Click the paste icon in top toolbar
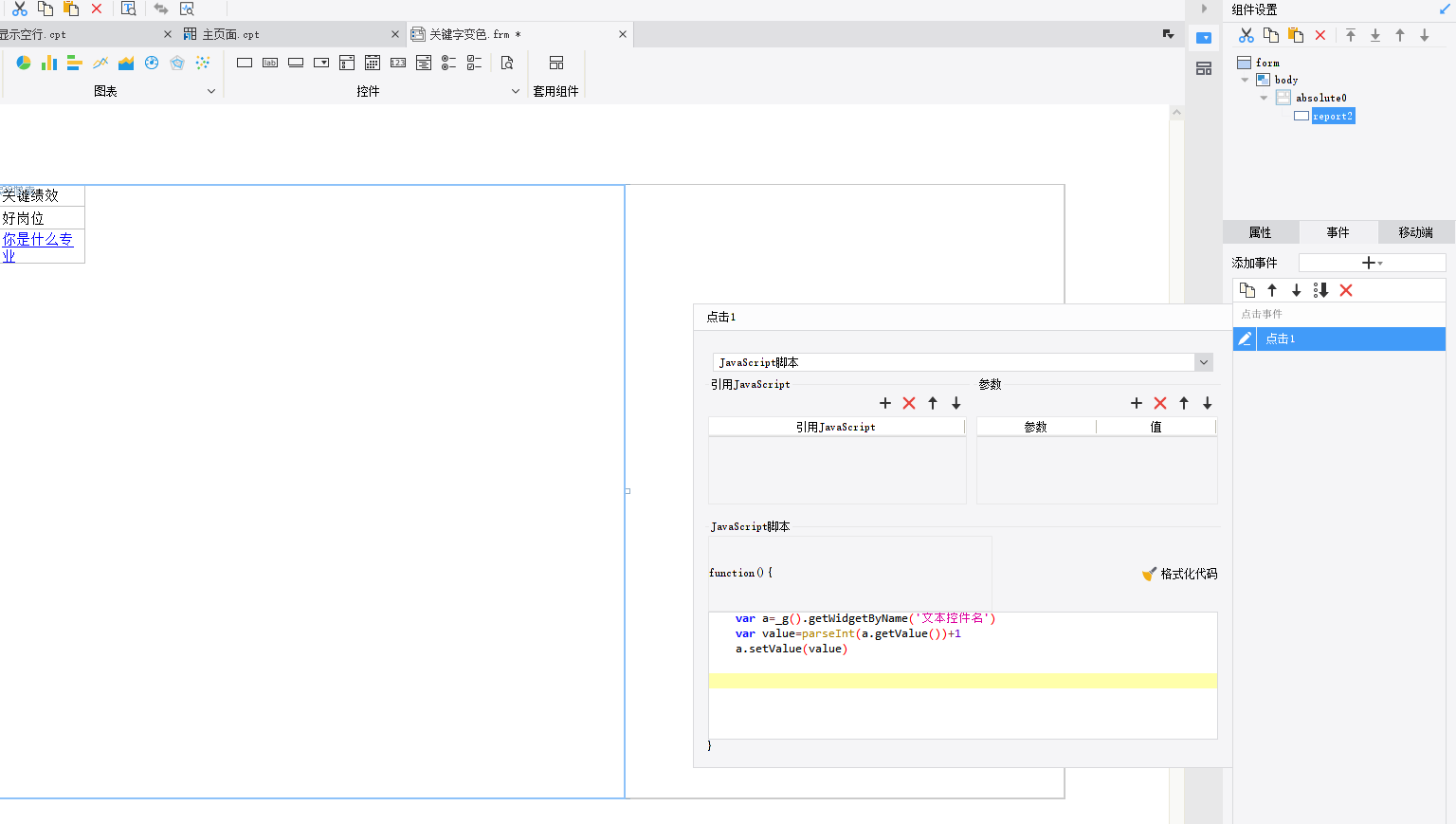This screenshot has width=1456, height=824. tap(71, 9)
